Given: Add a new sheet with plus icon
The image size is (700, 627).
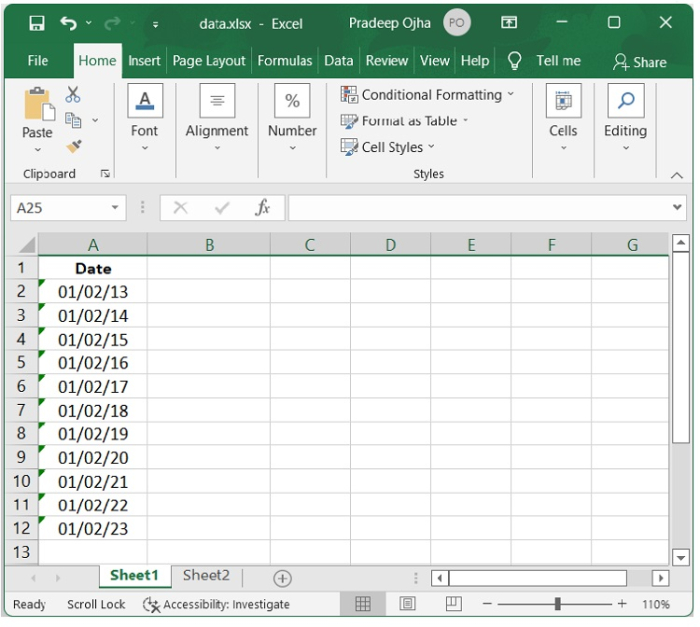Looking at the screenshot, I should click(282, 578).
